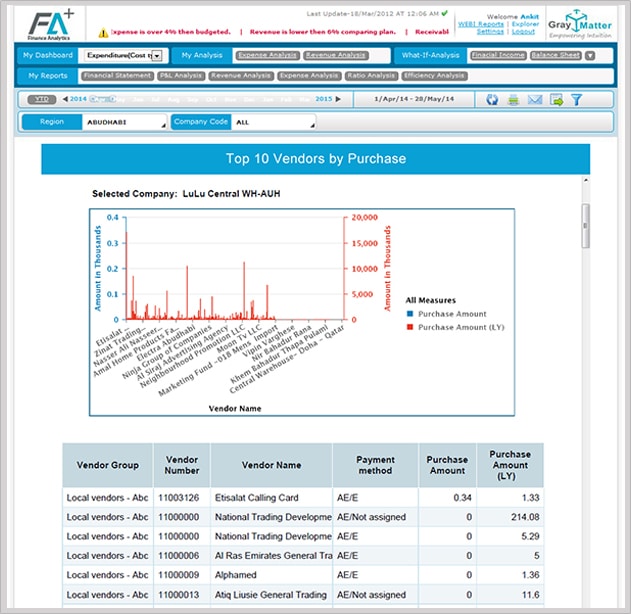The height and width of the screenshot is (614, 631).
Task: Click the Purchase Amount column header
Action: [447, 465]
